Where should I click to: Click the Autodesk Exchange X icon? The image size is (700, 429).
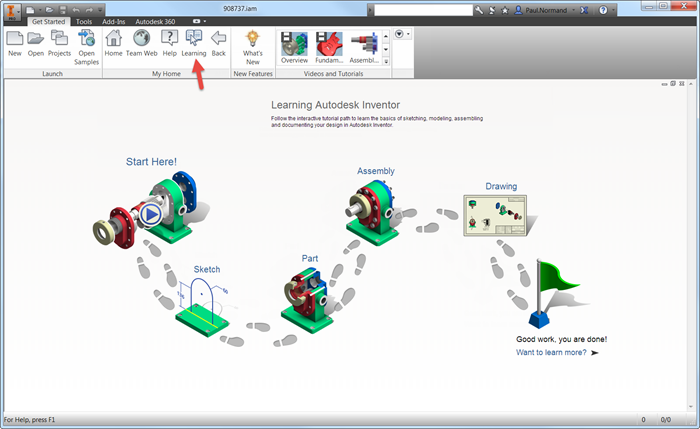584,10
